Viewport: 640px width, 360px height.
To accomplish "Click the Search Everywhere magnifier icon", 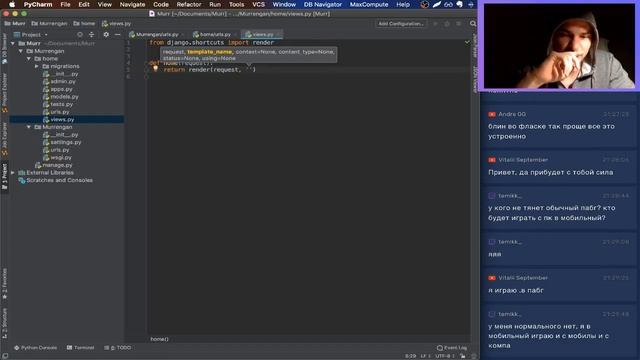I will click(473, 24).
